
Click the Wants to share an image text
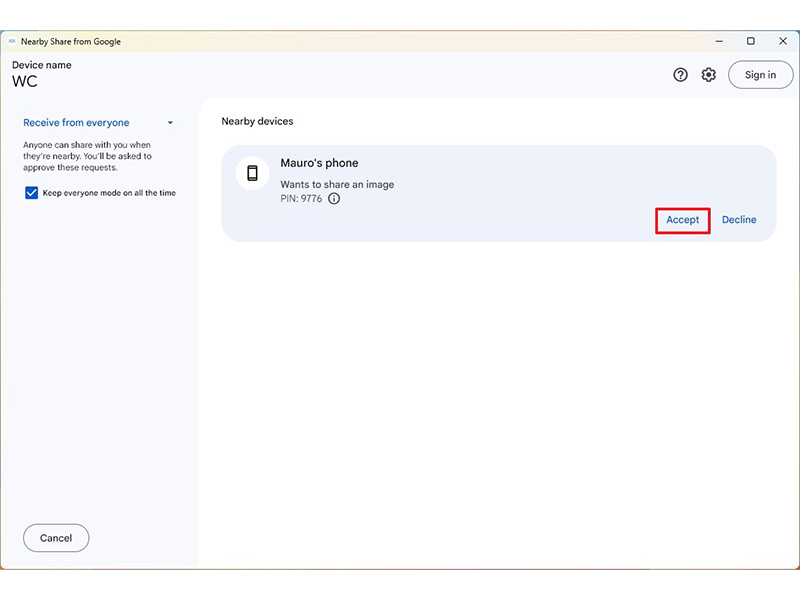coord(337,185)
